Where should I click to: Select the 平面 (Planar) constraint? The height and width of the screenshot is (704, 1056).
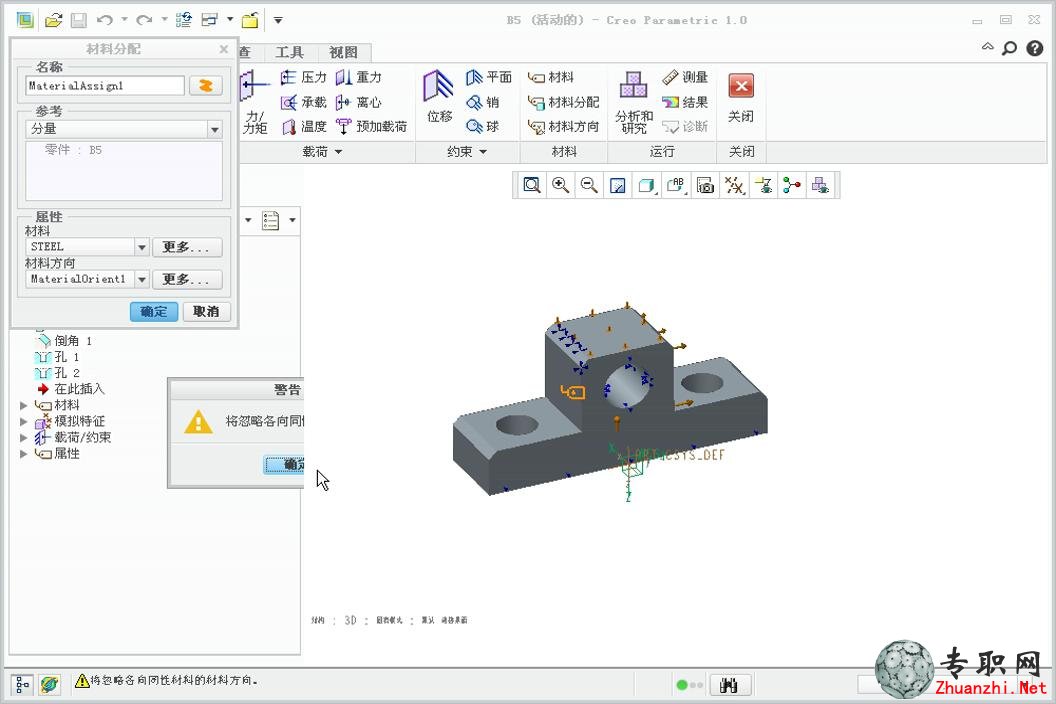click(x=489, y=77)
